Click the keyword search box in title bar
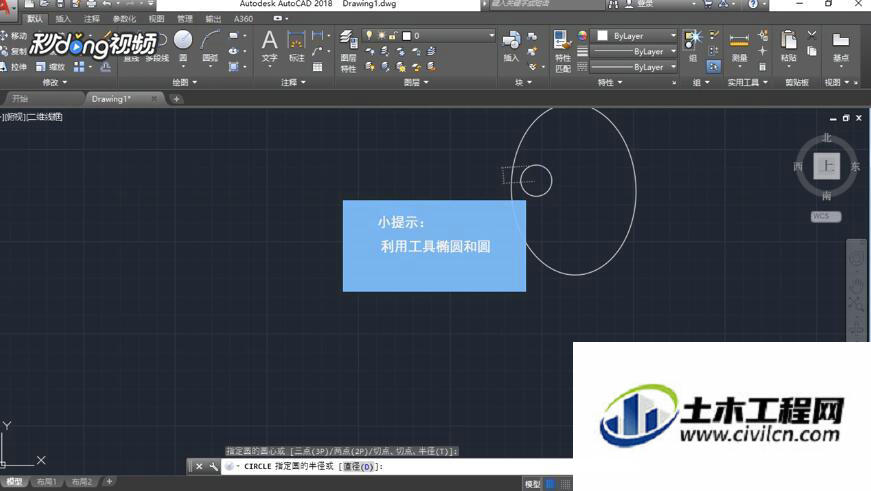This screenshot has height=491, width=871. pyautogui.click(x=546, y=4)
